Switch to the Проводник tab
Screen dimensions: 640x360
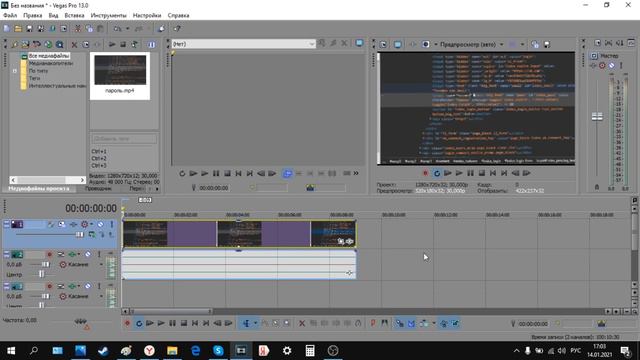click(98, 189)
